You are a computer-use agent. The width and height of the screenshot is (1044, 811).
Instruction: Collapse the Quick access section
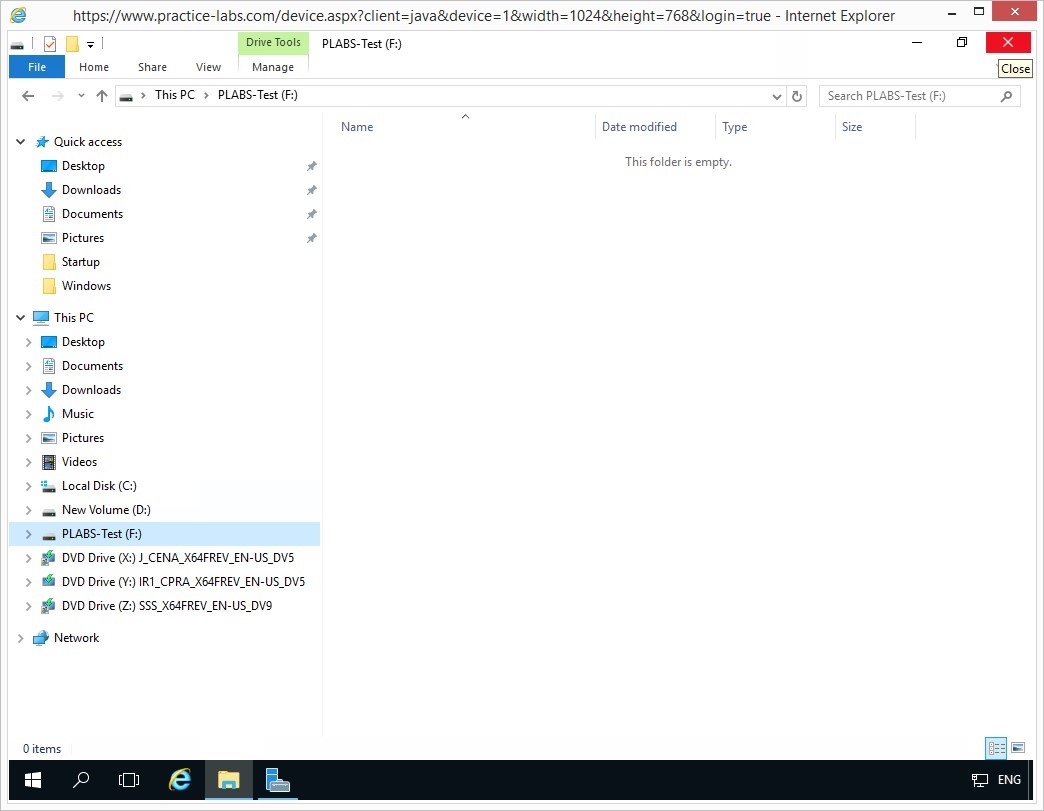21,142
